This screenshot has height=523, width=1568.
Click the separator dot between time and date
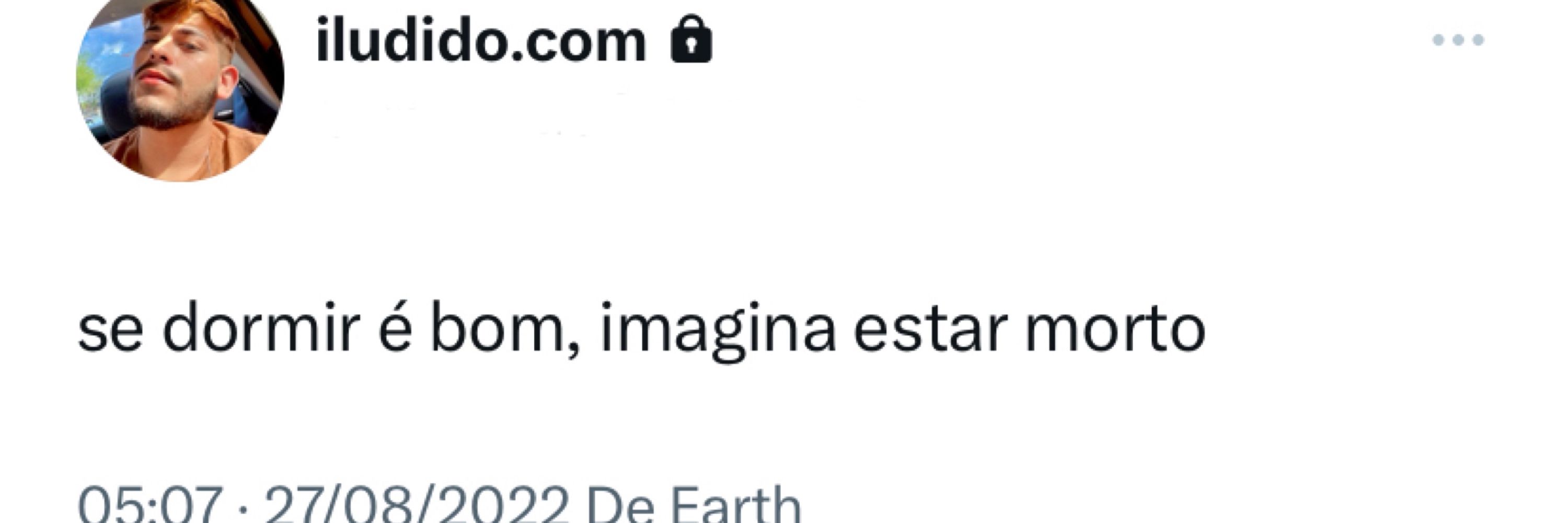point(243,510)
